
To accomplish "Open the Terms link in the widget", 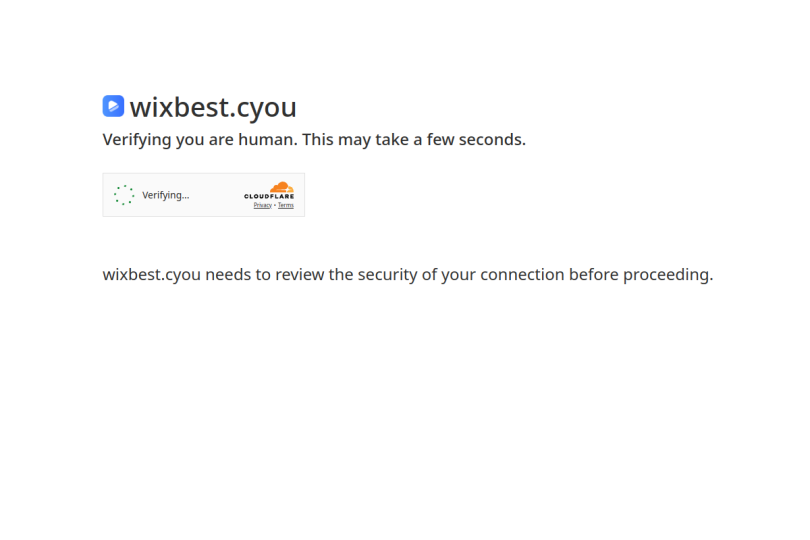I will (x=286, y=205).
